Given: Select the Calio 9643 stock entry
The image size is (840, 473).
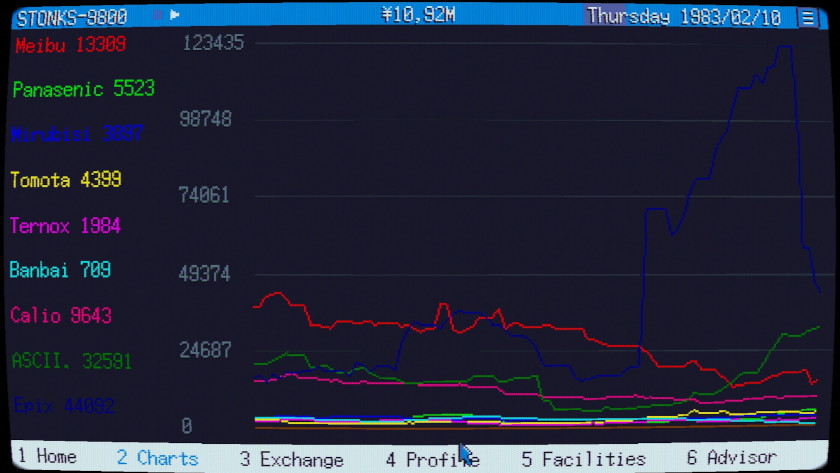Looking at the screenshot, I should click(x=61, y=315).
